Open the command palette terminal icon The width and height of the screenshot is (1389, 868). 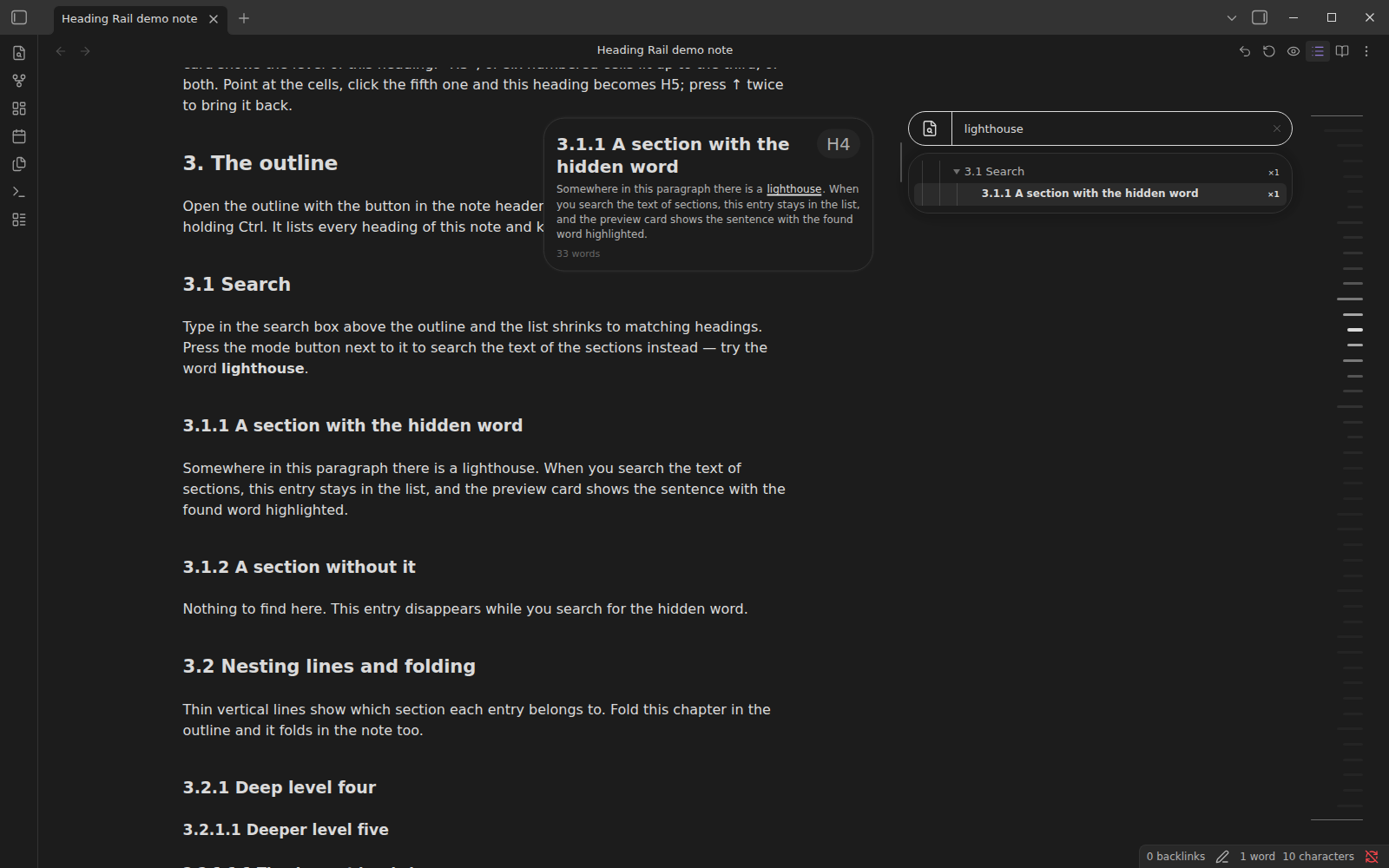[x=19, y=192]
